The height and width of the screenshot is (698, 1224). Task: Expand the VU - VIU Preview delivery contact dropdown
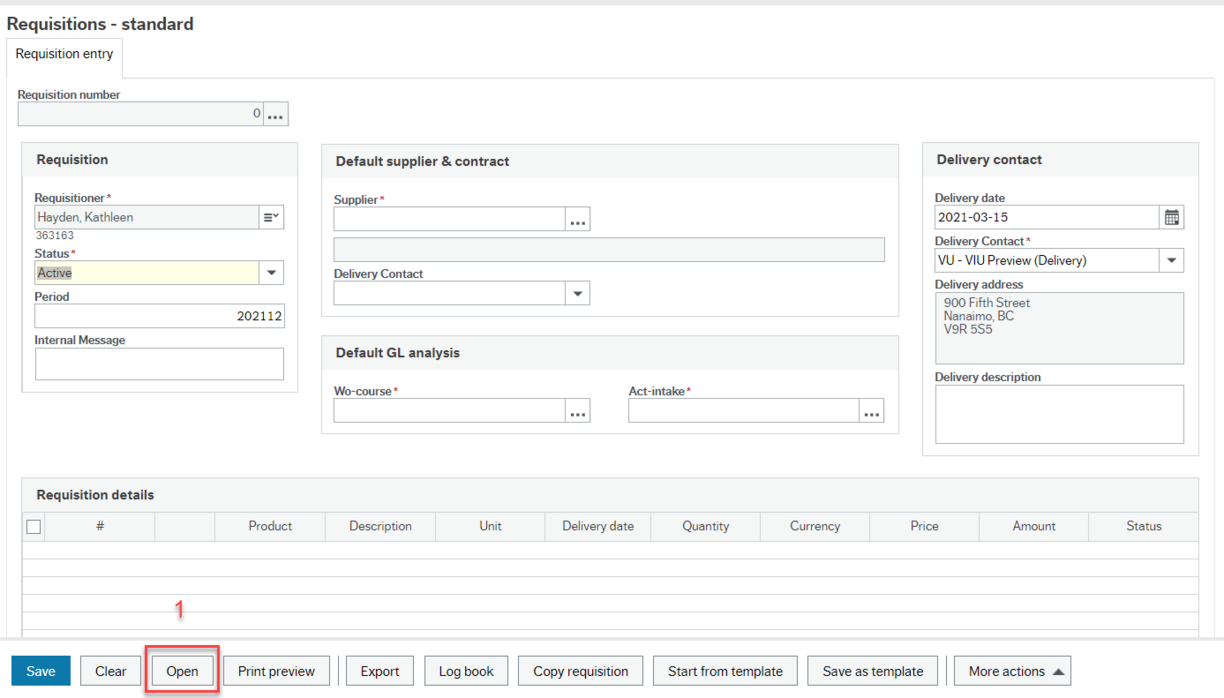click(1171, 260)
